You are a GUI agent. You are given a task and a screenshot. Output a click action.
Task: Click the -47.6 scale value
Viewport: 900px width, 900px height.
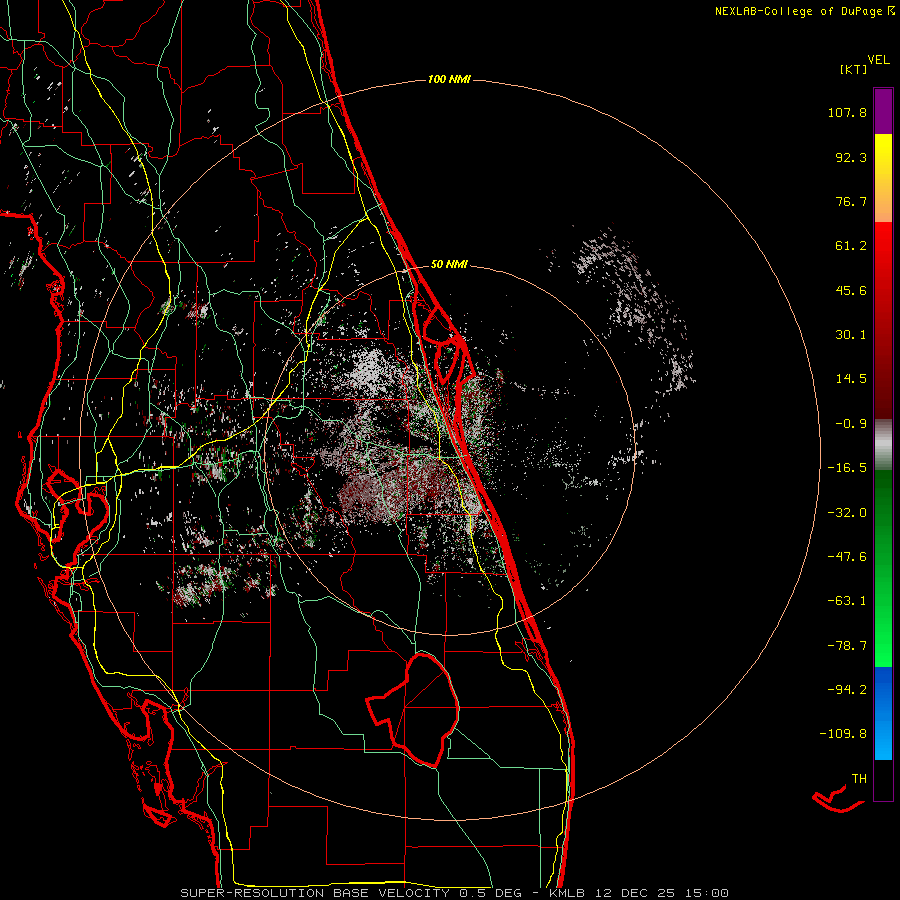pos(847,557)
